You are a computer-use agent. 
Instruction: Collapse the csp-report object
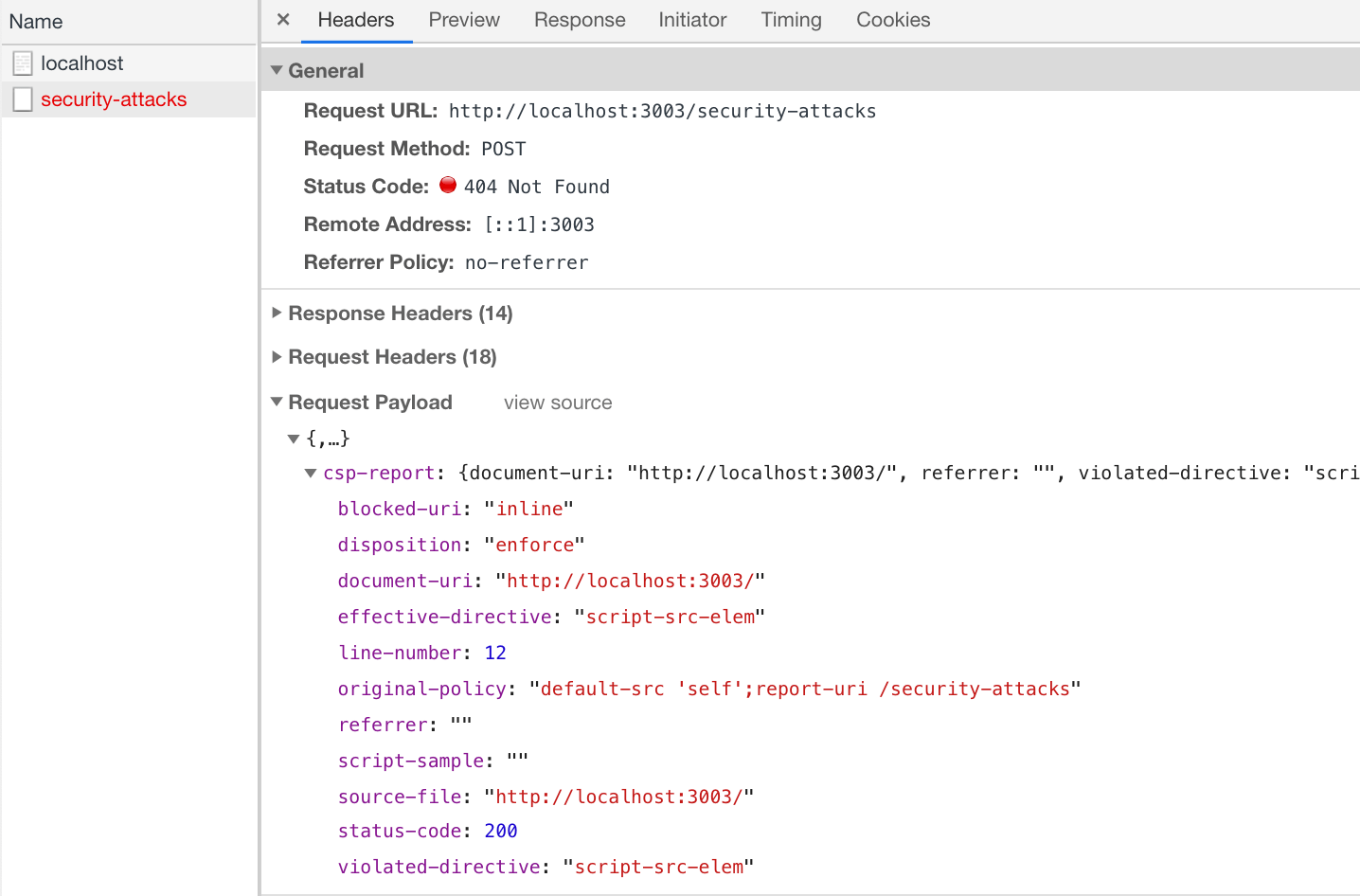pyautogui.click(x=310, y=473)
